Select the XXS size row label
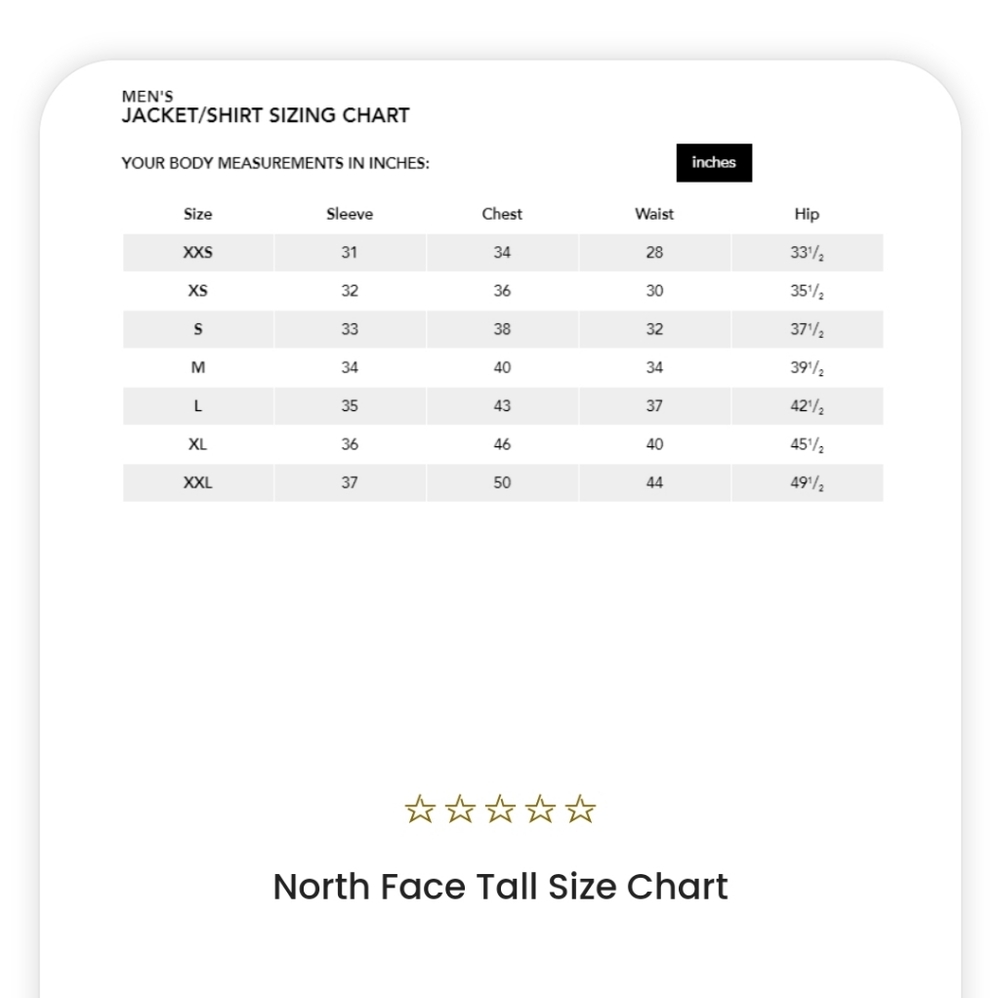The height and width of the screenshot is (998, 1000). [198, 253]
